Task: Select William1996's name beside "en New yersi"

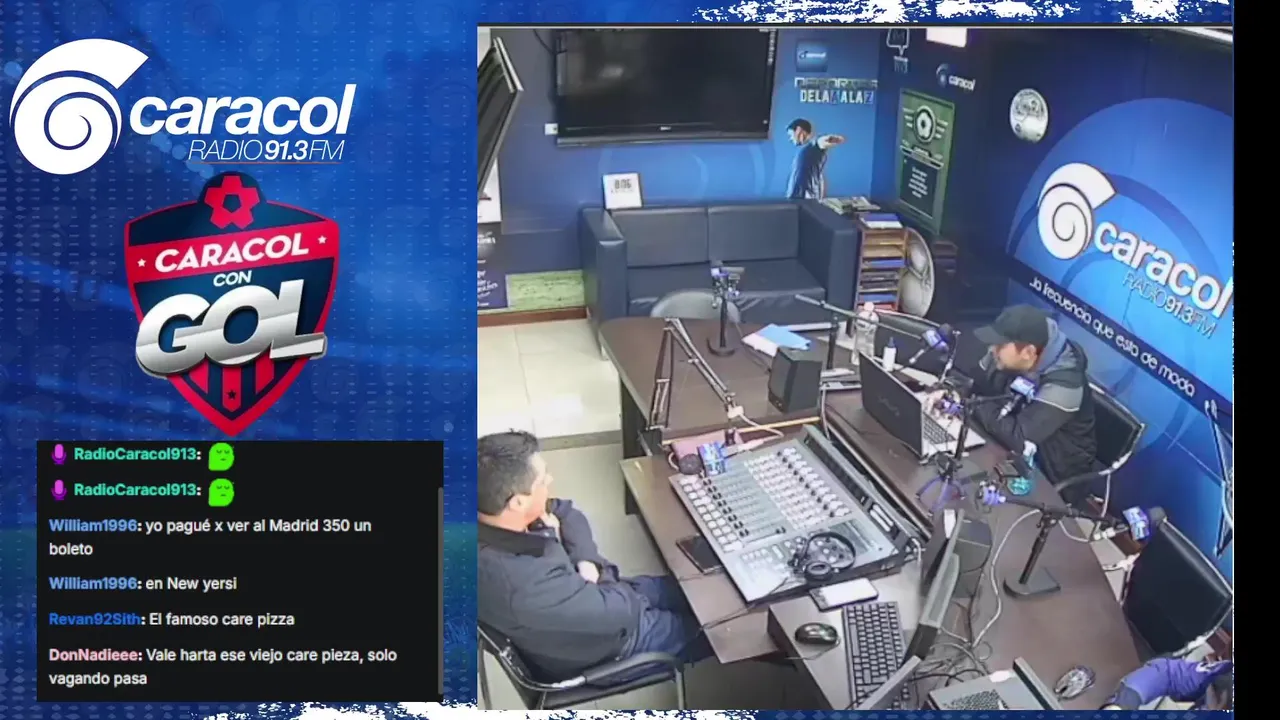Action: tap(93, 583)
